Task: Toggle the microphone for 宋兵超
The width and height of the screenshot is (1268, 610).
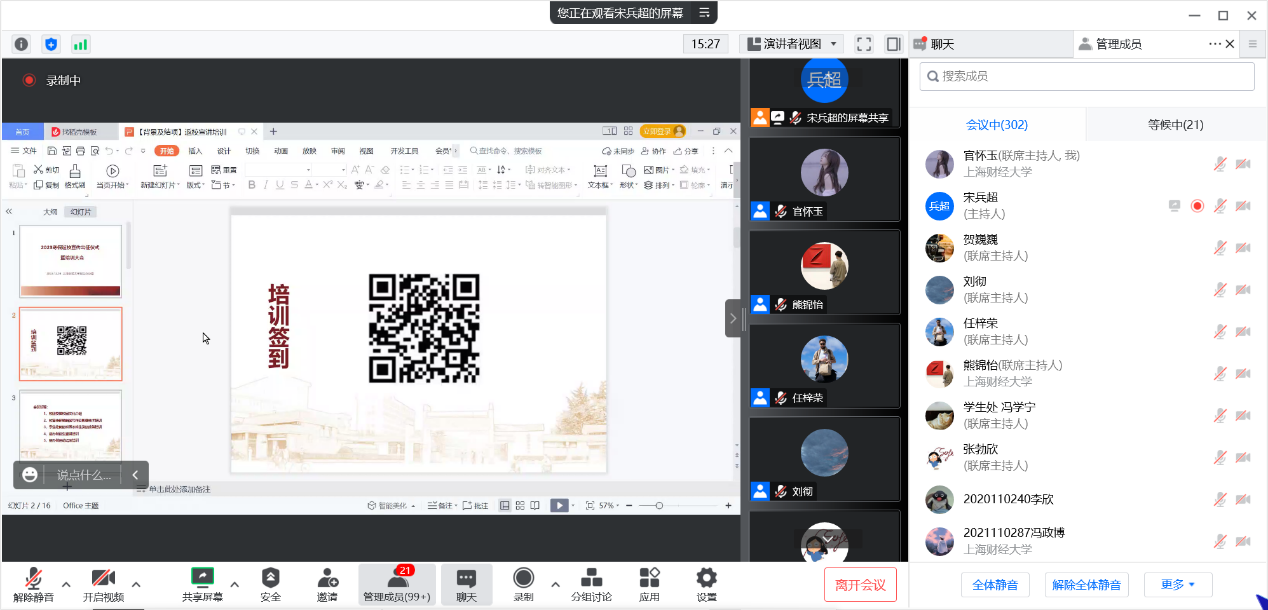Action: (x=1220, y=206)
